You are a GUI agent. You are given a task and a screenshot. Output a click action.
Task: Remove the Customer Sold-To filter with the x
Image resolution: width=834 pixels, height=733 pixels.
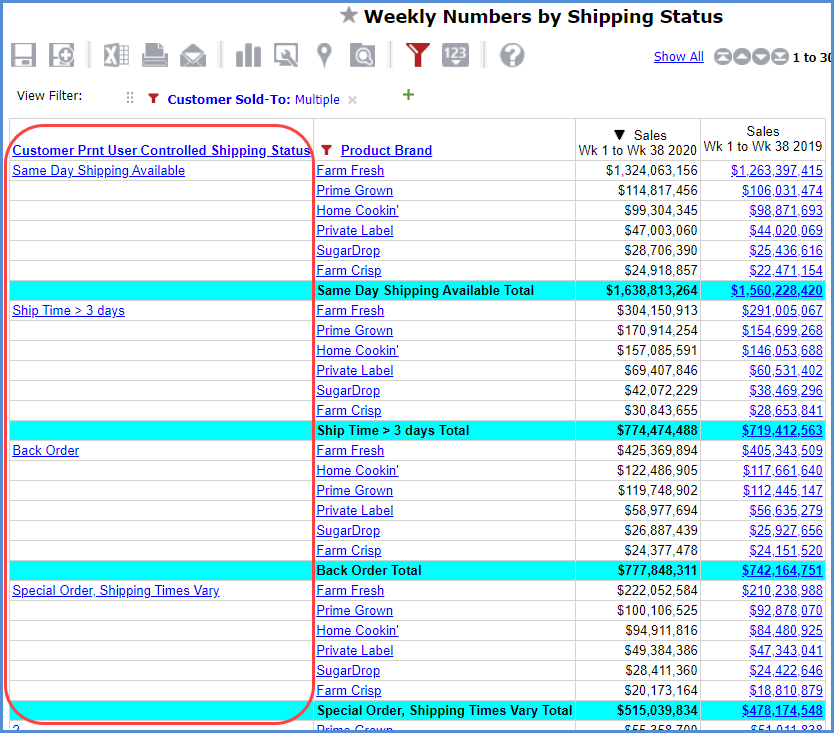[352, 100]
